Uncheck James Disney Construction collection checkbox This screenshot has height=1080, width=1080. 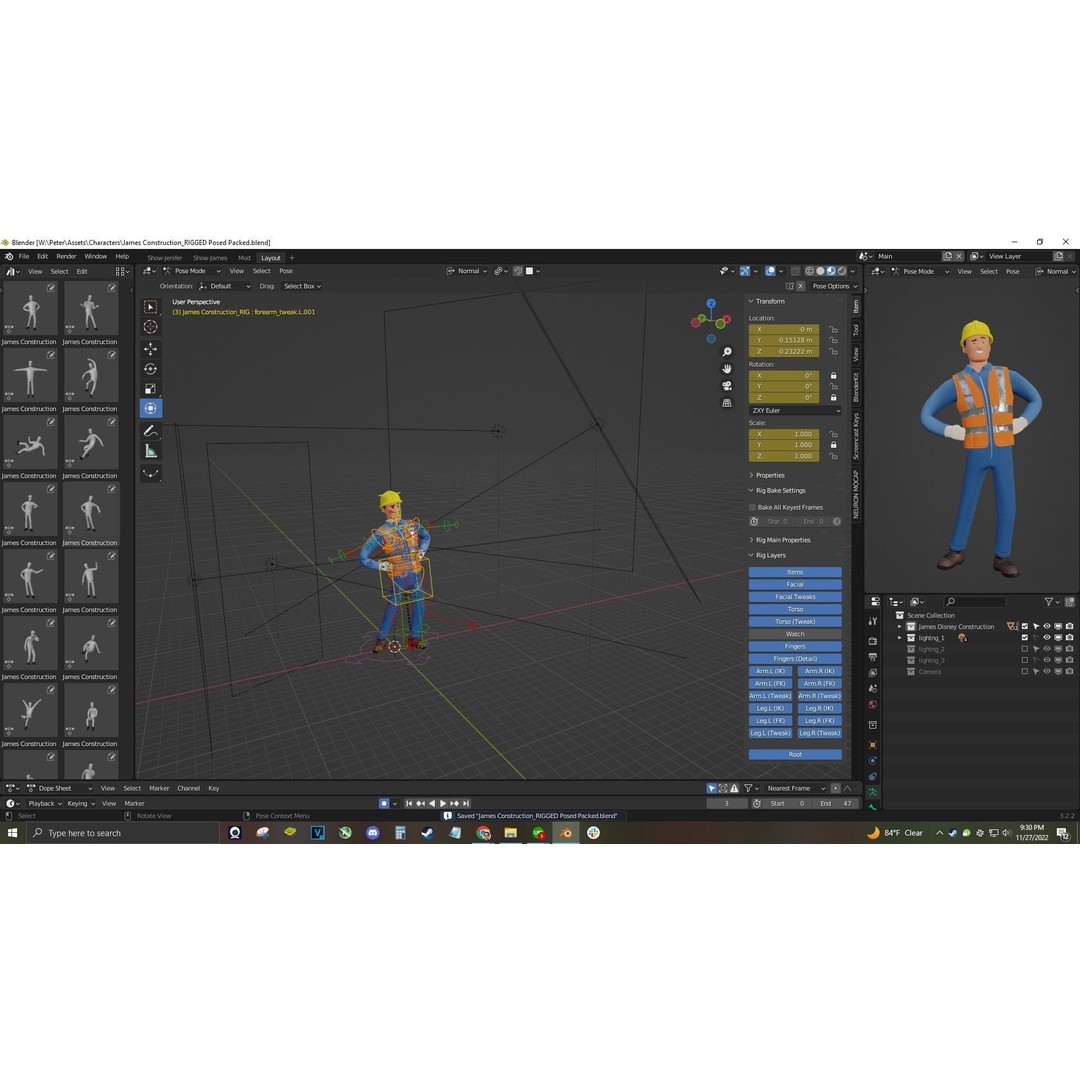point(1024,627)
